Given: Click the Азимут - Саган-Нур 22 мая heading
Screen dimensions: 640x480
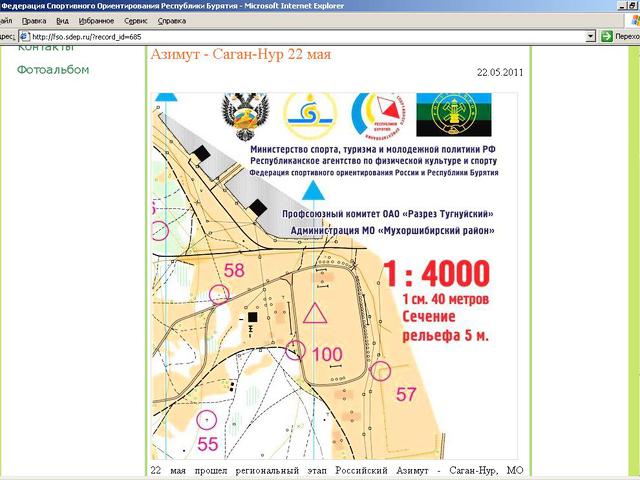Looking at the screenshot, I should point(240,54).
